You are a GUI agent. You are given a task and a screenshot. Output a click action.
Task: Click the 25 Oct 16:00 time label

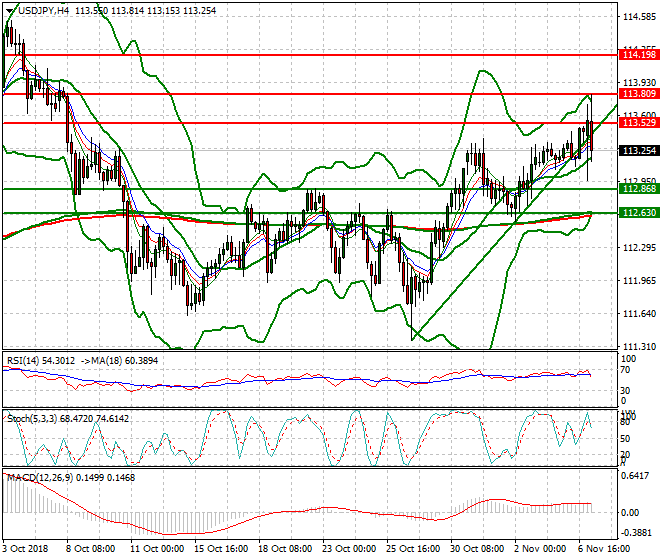point(413,549)
